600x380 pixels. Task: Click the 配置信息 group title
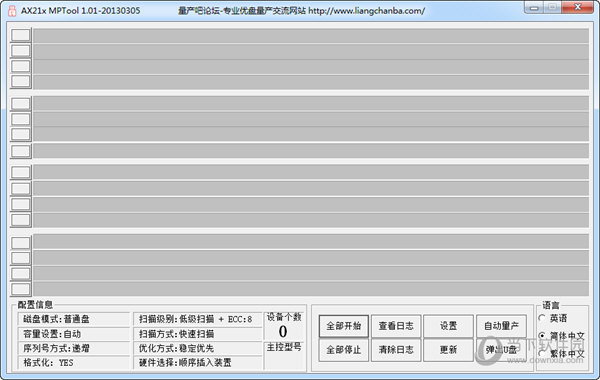[x=35, y=305]
